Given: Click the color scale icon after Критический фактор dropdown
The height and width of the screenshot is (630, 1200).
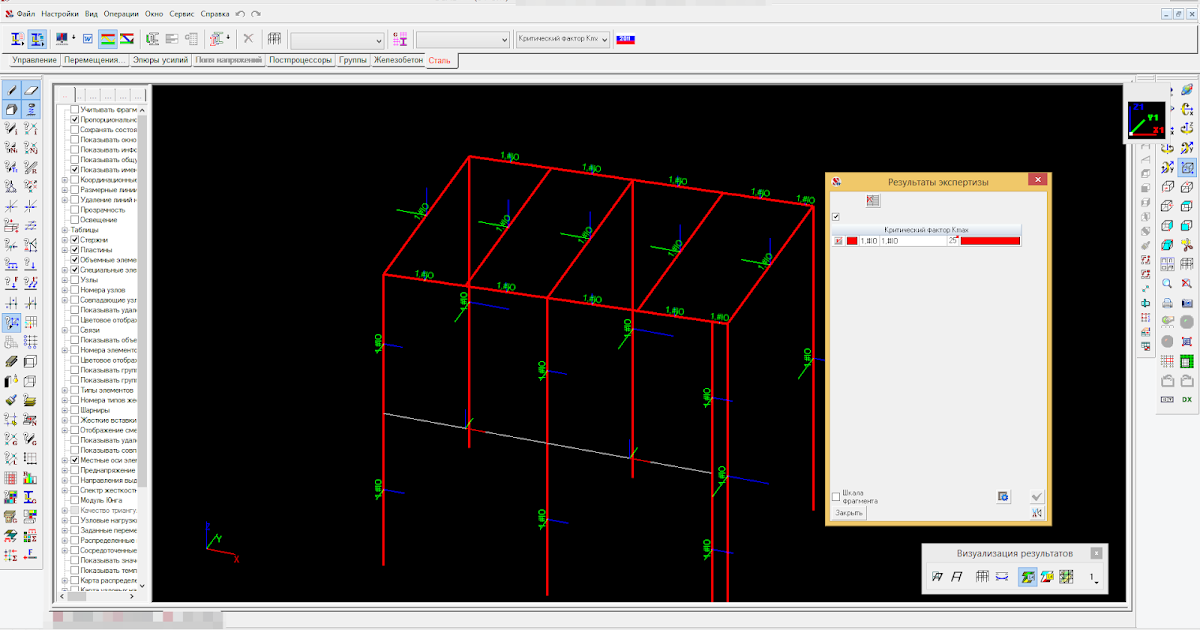Looking at the screenshot, I should point(626,39).
